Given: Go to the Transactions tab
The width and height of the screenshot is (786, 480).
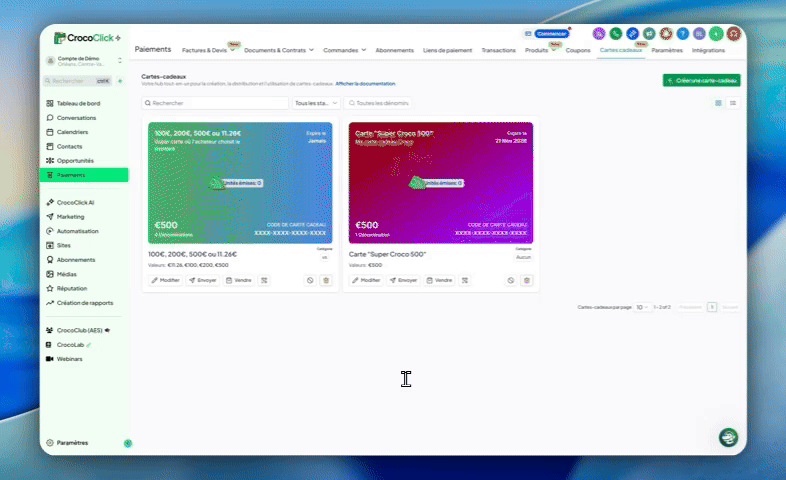Looking at the screenshot, I should pos(498,50).
